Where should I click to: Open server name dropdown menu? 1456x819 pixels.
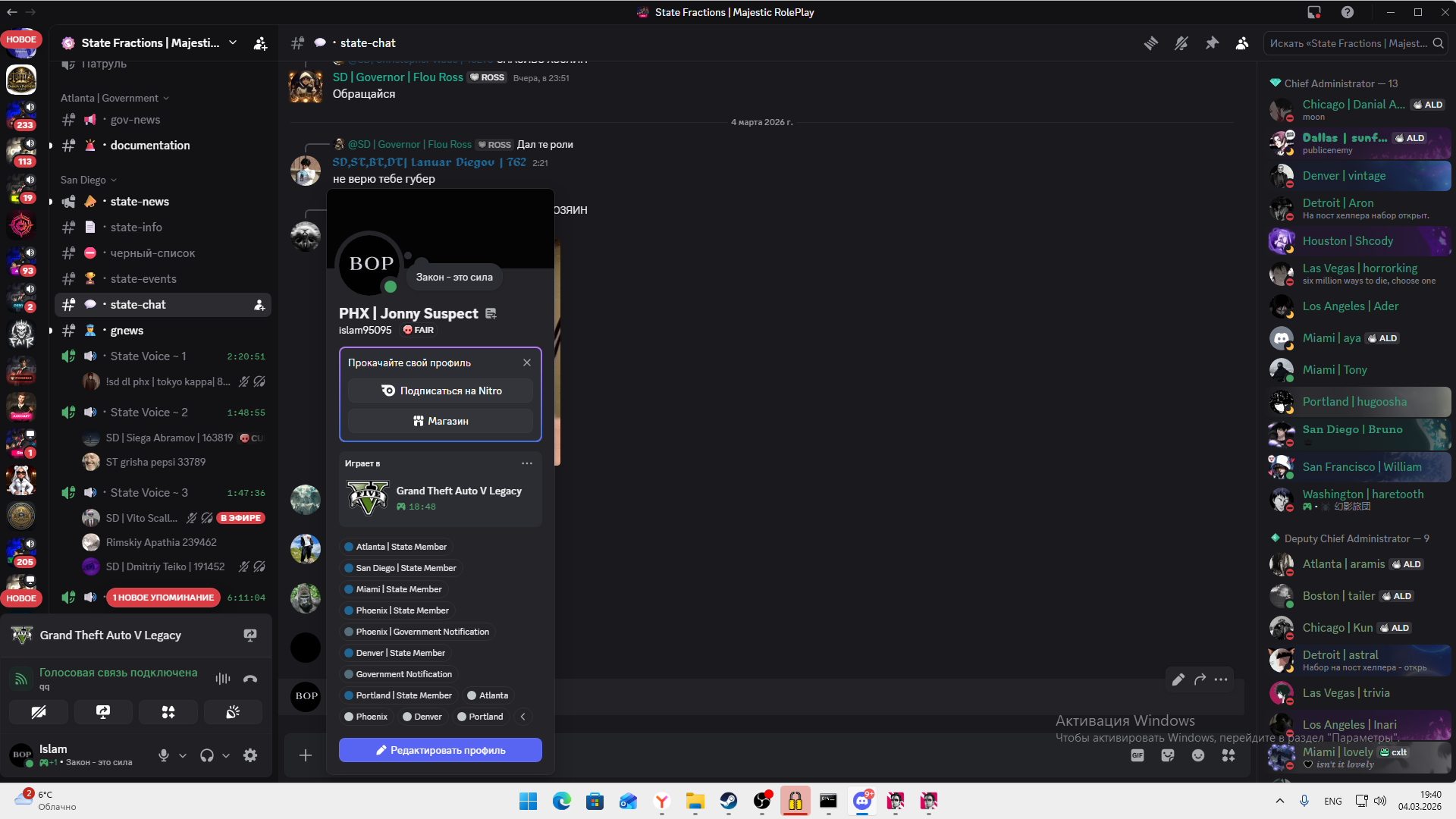233,43
